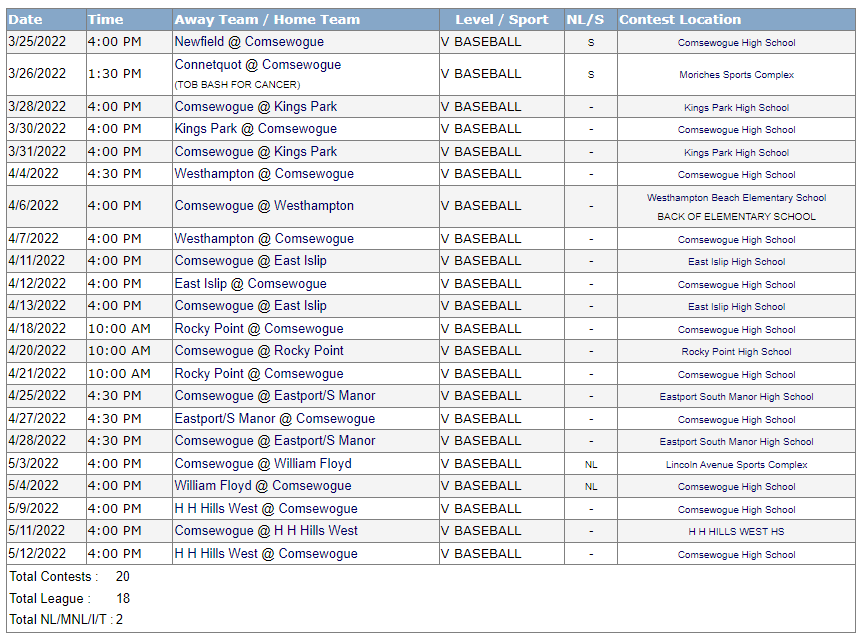Screen dimensions: 862x641
Task: Click the Total League value 18
Action: tap(123, 599)
